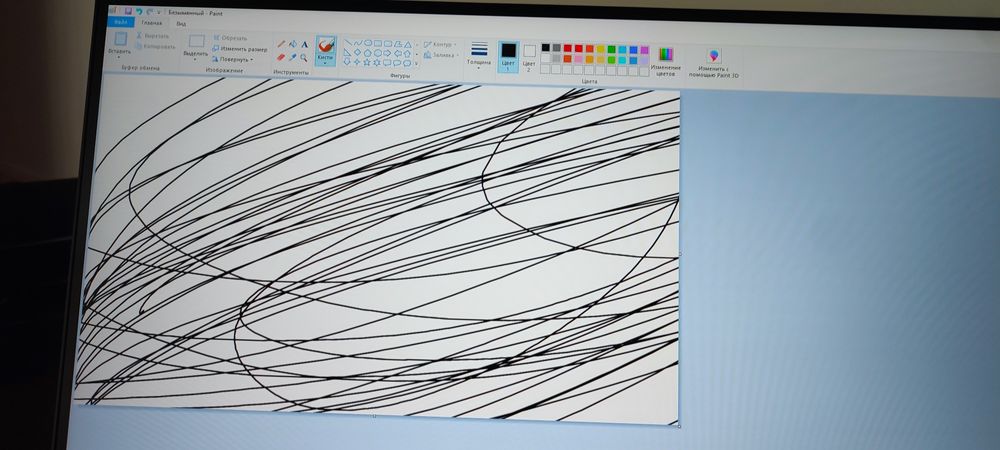Click the Копировать button
The width and height of the screenshot is (1000, 450).
[155, 47]
